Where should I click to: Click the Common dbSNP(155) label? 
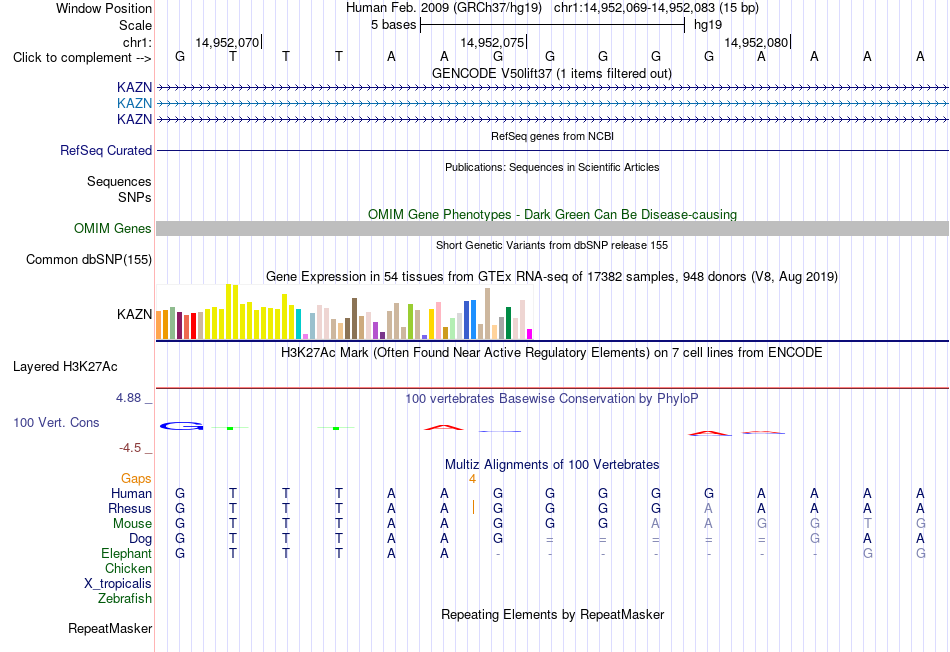88,259
